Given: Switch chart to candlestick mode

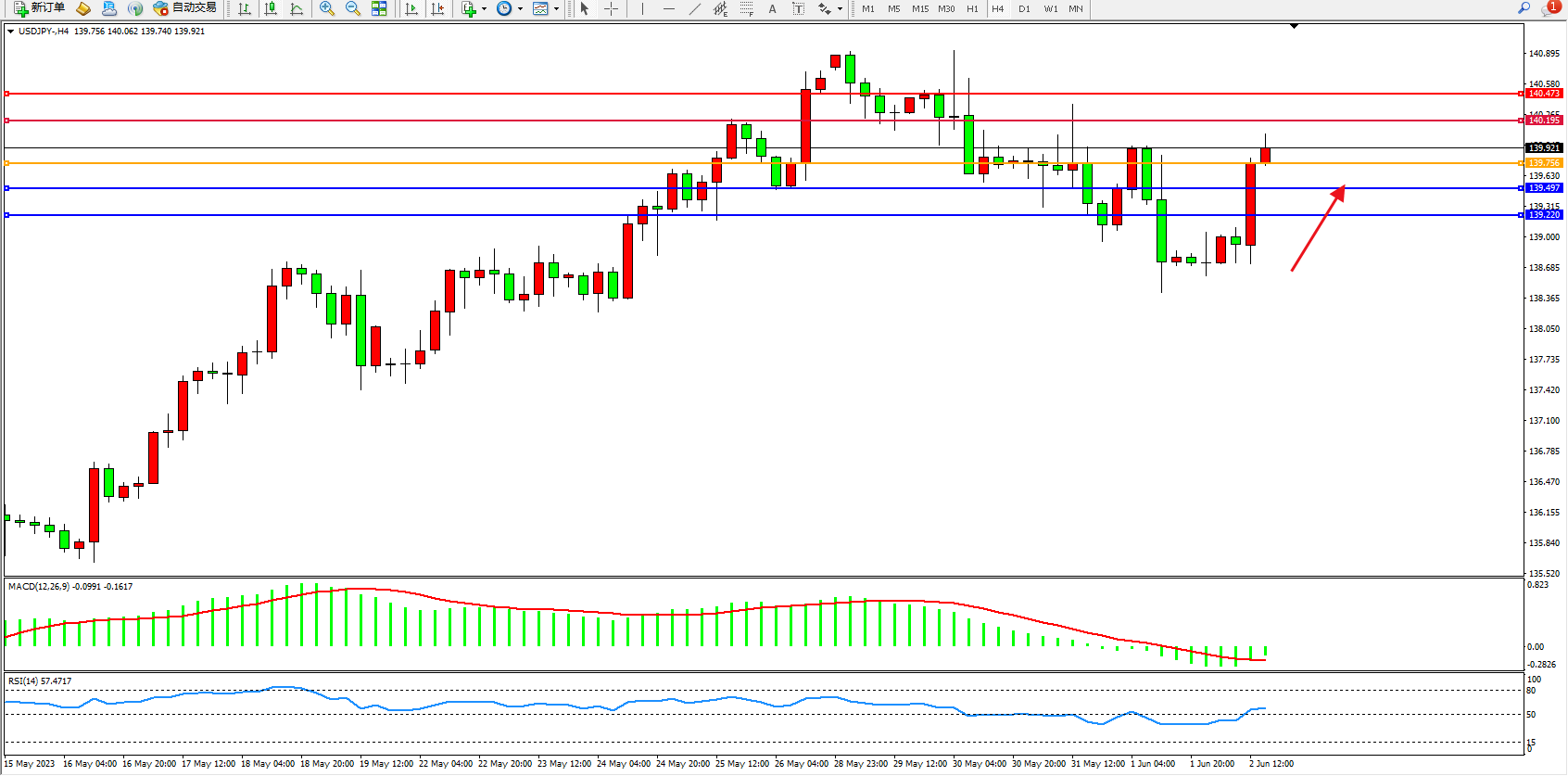Looking at the screenshot, I should 271,8.
